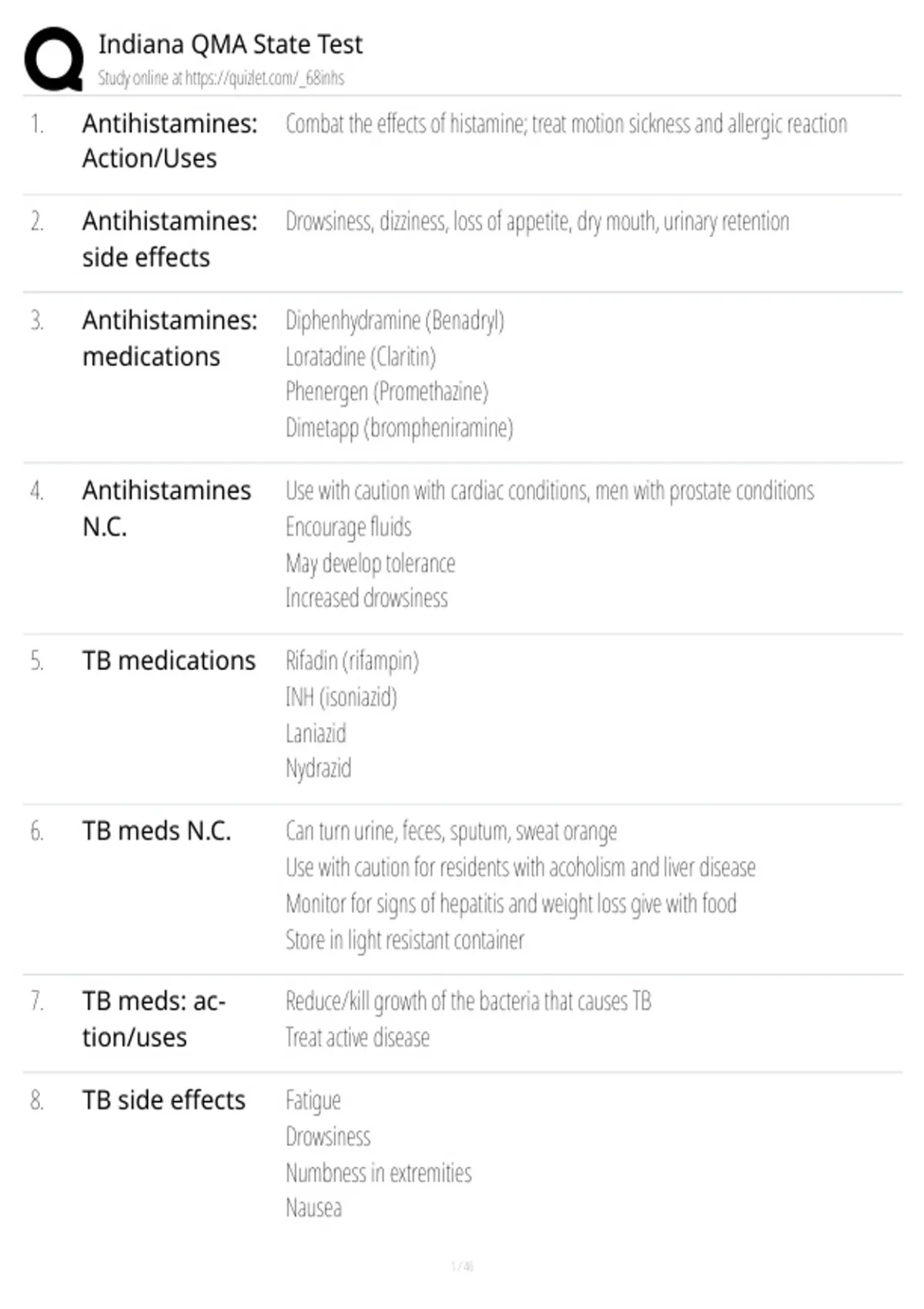924x1309 pixels.
Task: Select the term Antihistamines: side effects
Action: pyautogui.click(x=170, y=239)
